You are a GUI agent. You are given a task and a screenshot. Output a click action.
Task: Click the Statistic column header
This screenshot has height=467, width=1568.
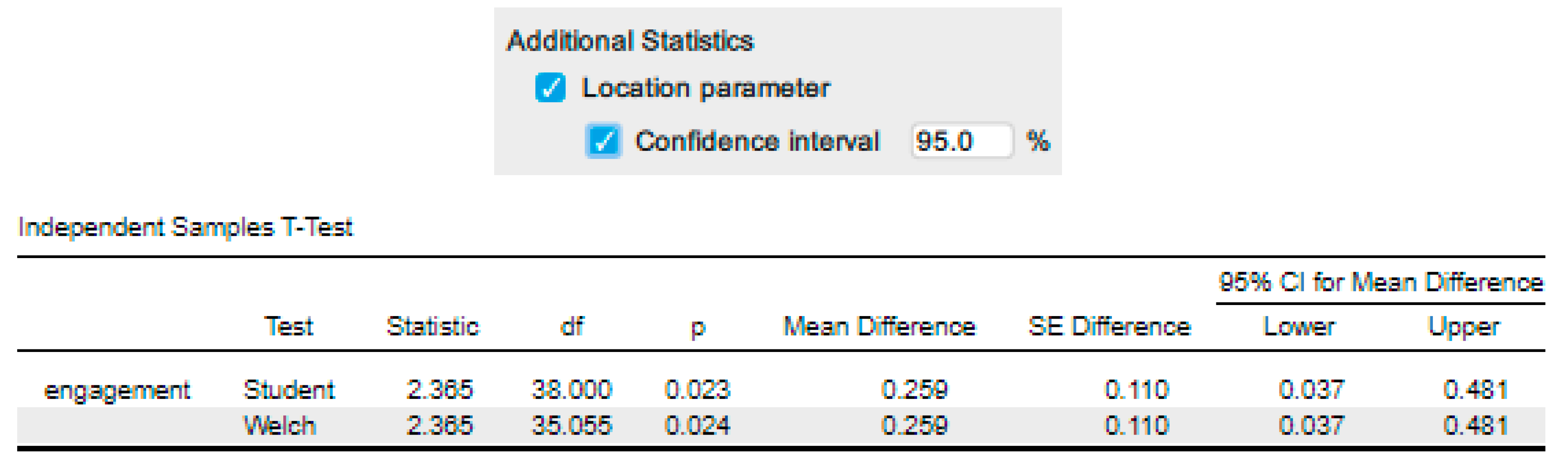[x=433, y=327]
